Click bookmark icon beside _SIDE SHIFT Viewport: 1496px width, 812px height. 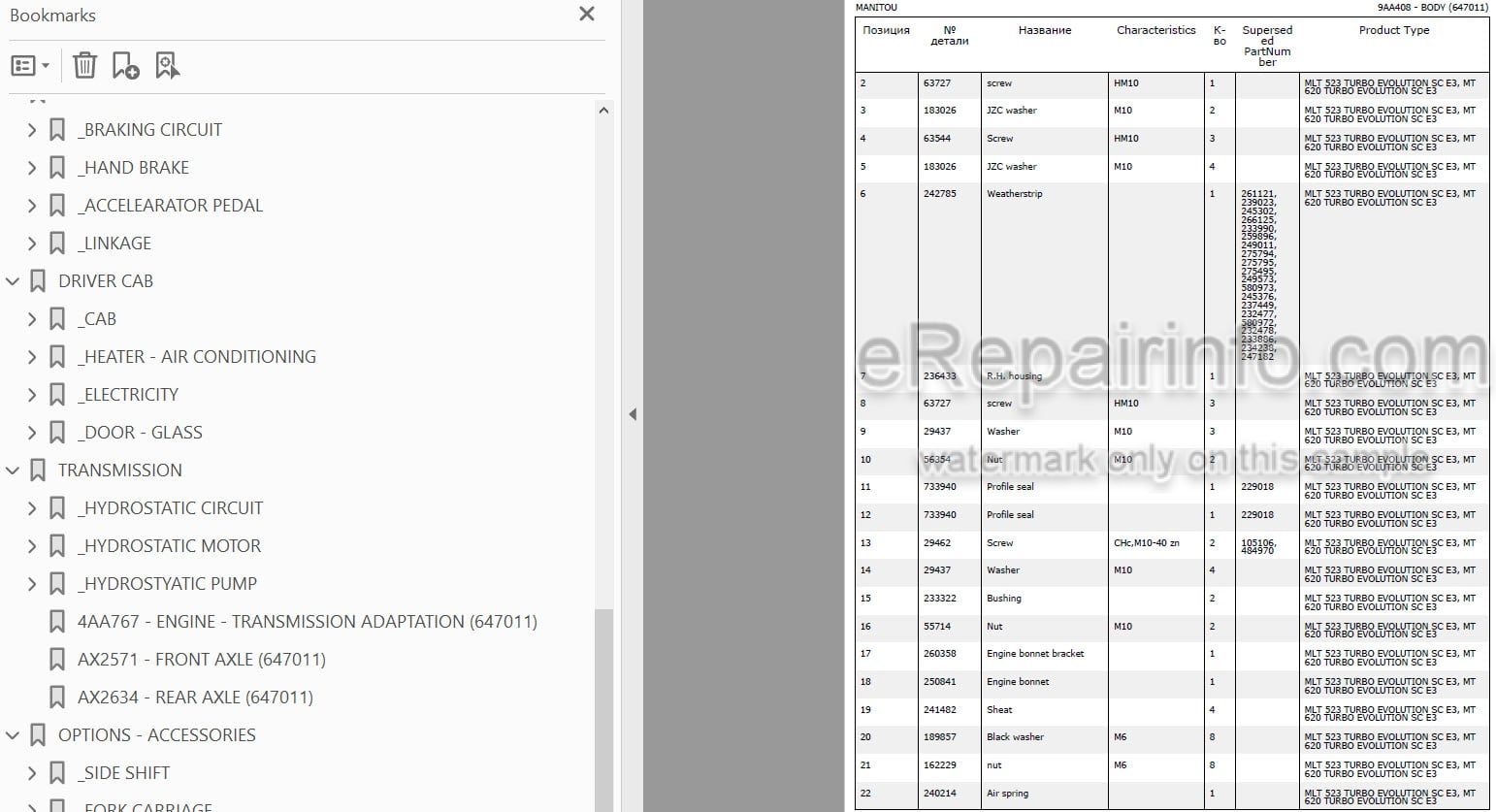point(57,772)
